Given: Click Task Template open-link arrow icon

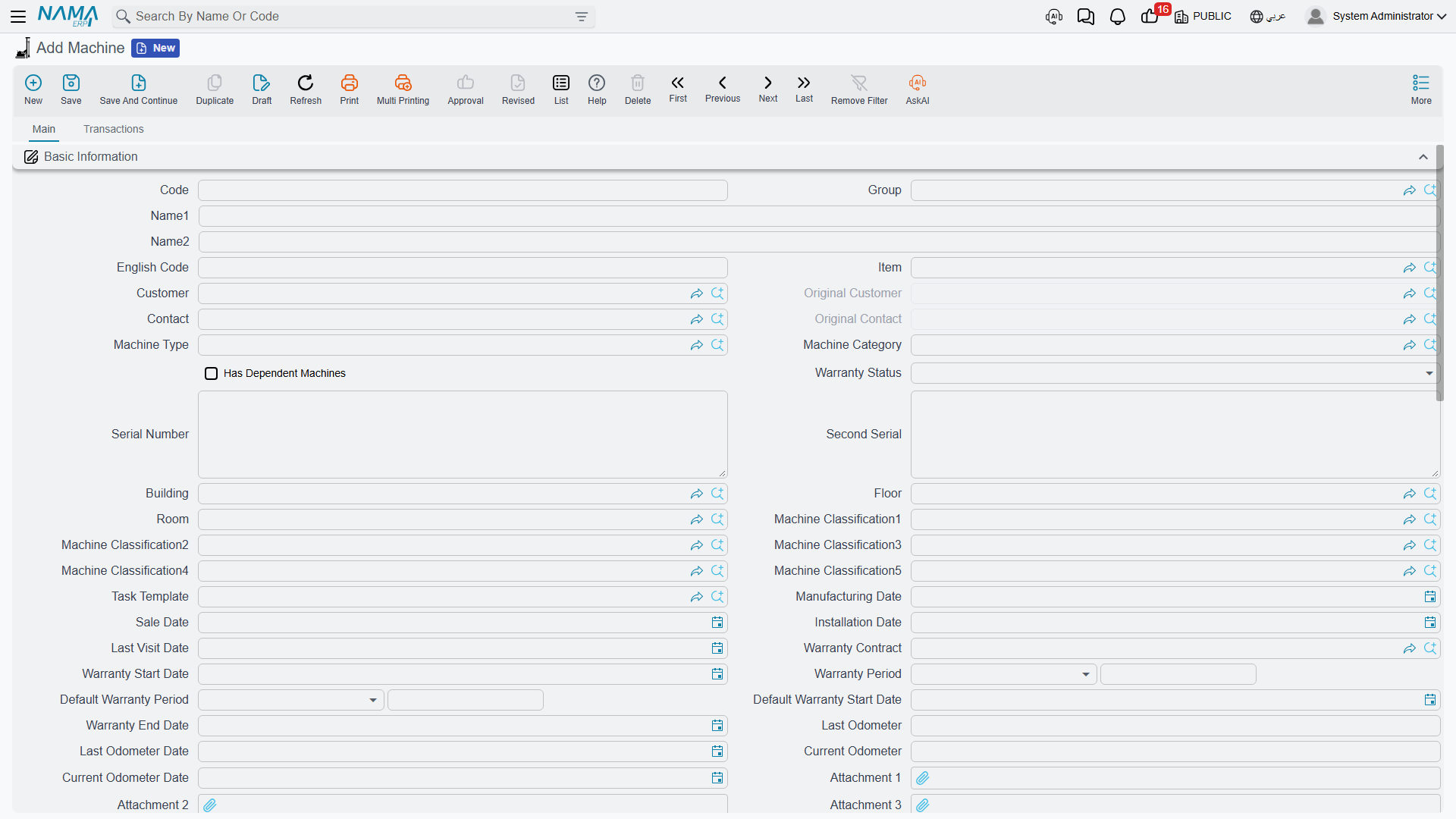Looking at the screenshot, I should (697, 597).
